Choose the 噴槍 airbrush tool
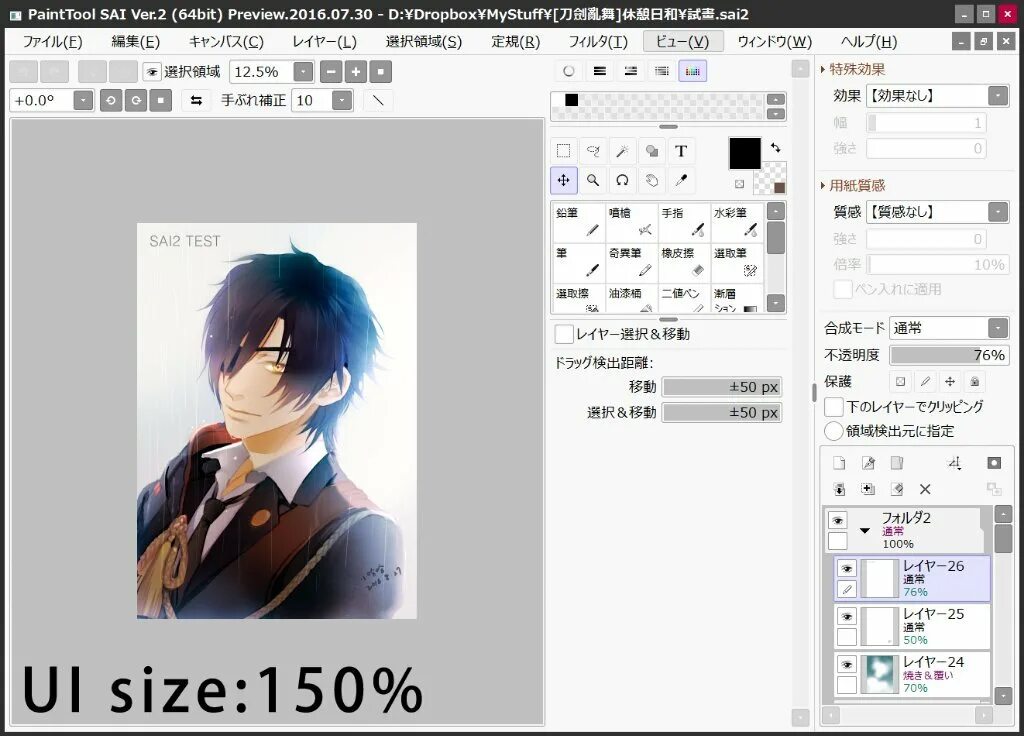 click(632, 222)
